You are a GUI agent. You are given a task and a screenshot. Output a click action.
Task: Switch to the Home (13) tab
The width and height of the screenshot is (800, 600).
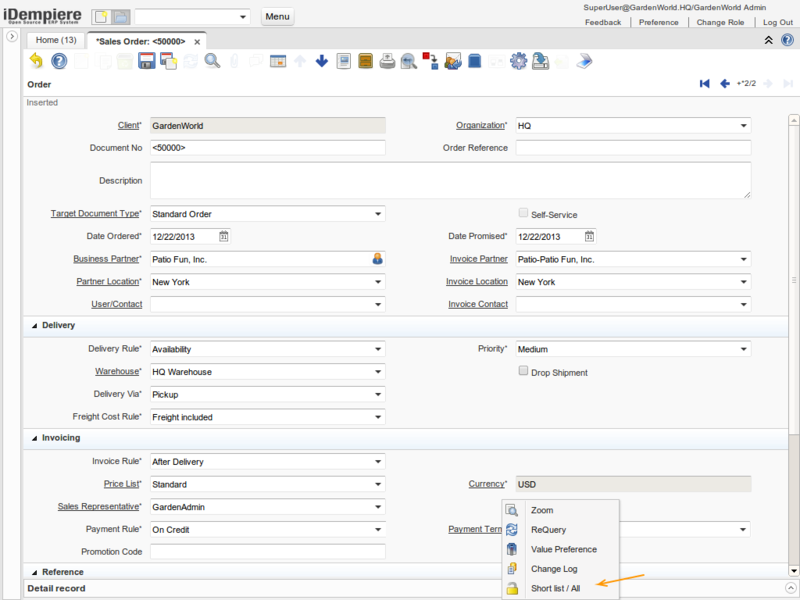[x=56, y=40]
